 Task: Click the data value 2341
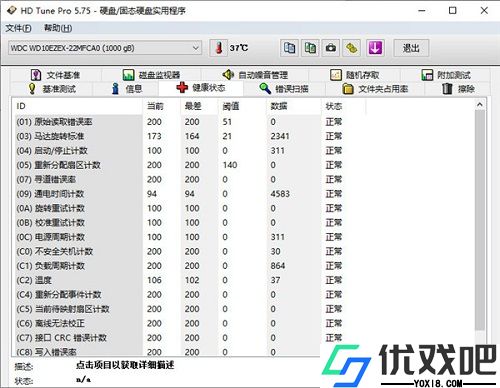pyautogui.click(x=280, y=136)
